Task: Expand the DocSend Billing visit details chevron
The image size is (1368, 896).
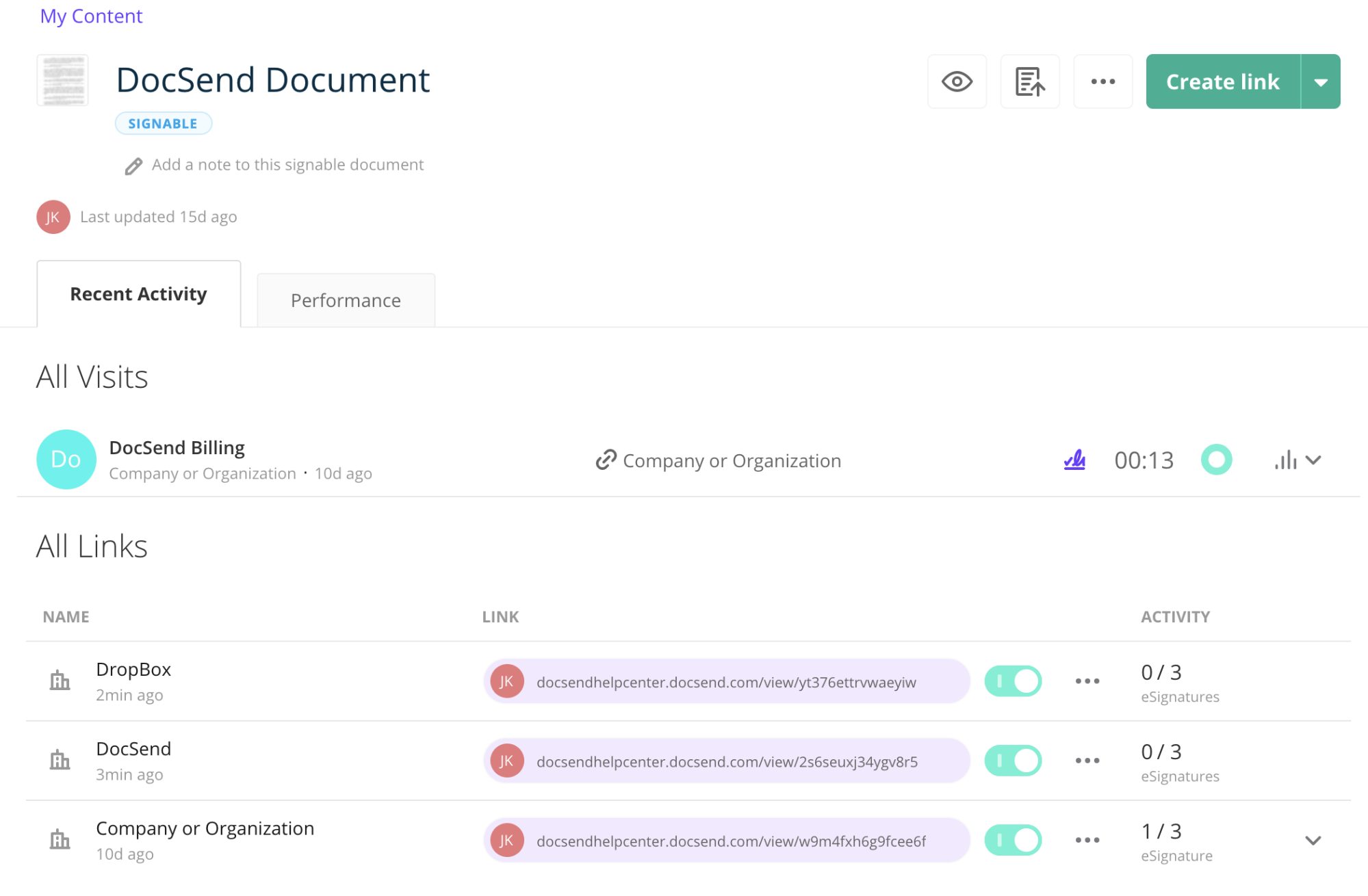Action: click(x=1313, y=460)
